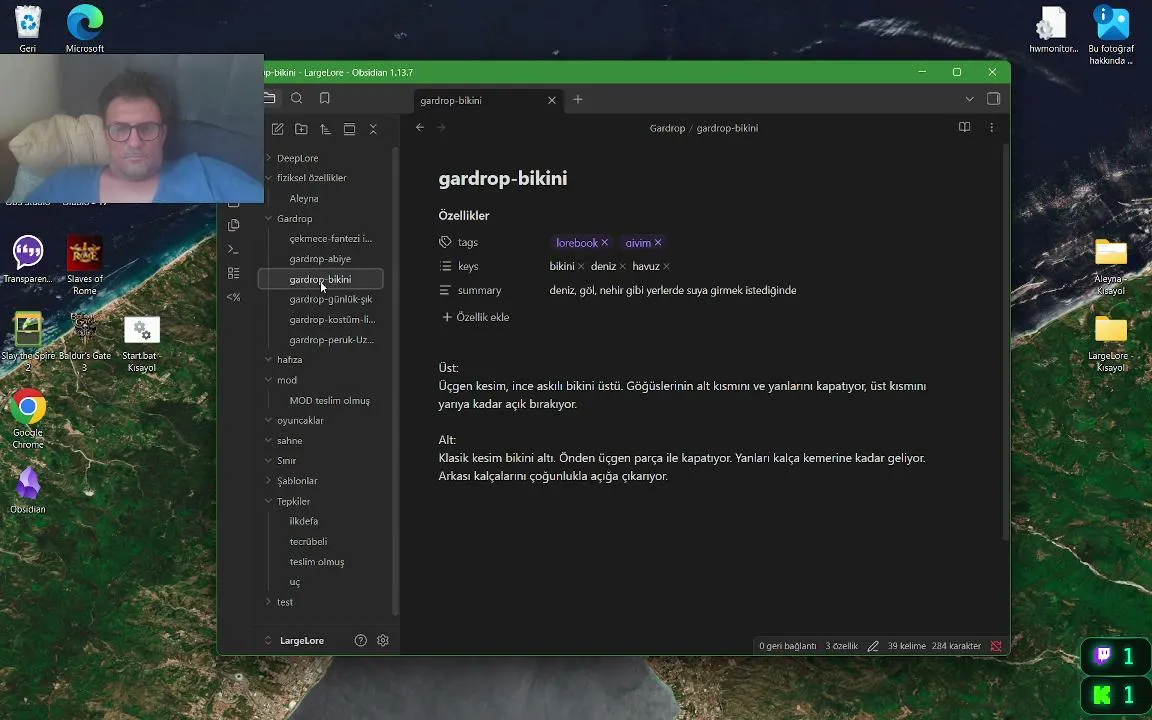Click the red sync status icon
The height and width of the screenshot is (720, 1152).
click(x=996, y=647)
